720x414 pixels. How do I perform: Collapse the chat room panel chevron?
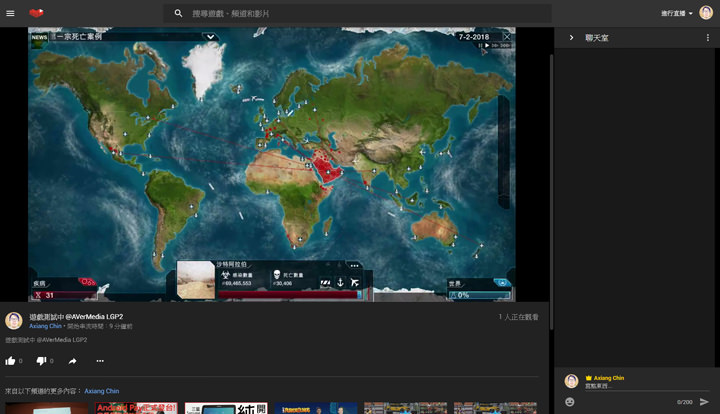(571, 38)
